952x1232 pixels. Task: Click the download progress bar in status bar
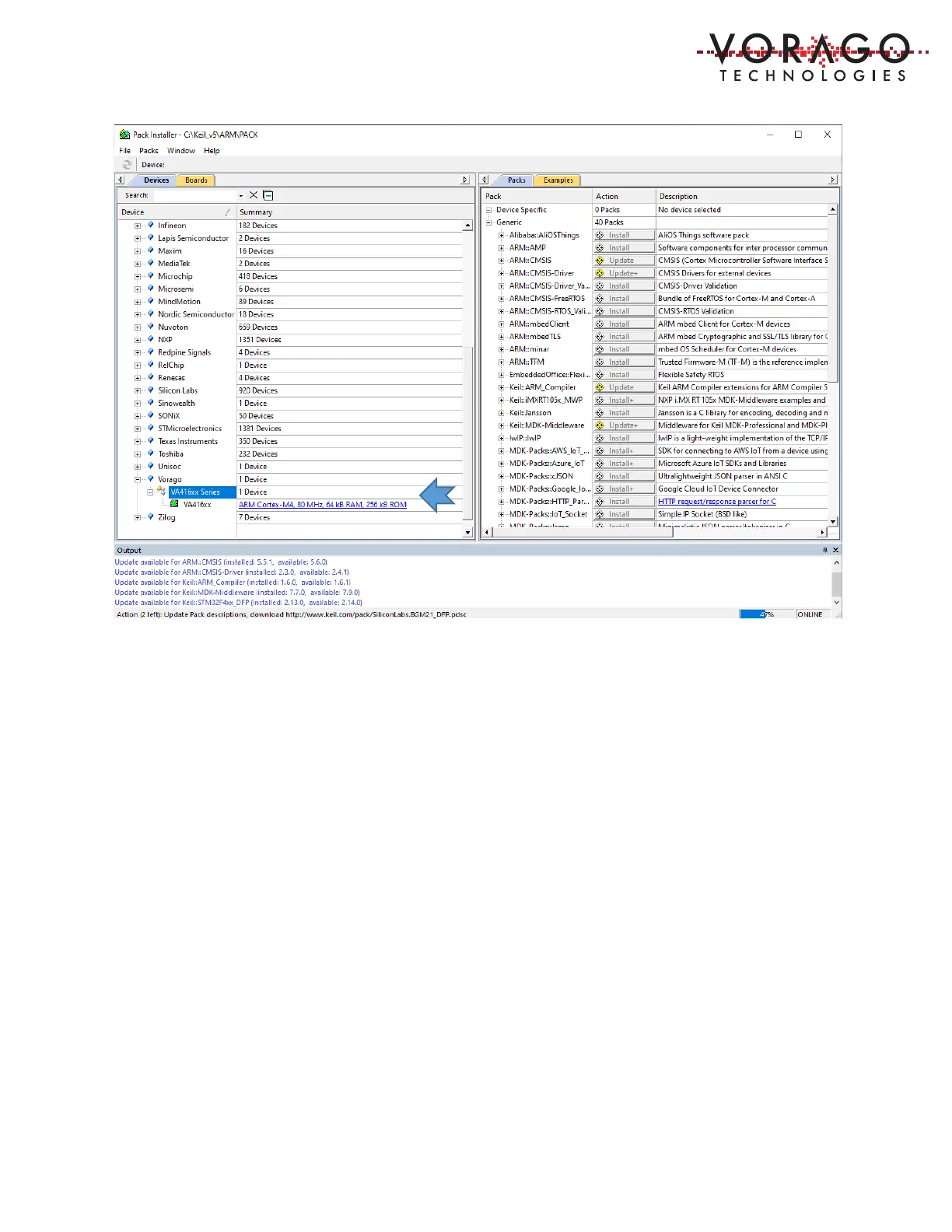click(x=767, y=614)
